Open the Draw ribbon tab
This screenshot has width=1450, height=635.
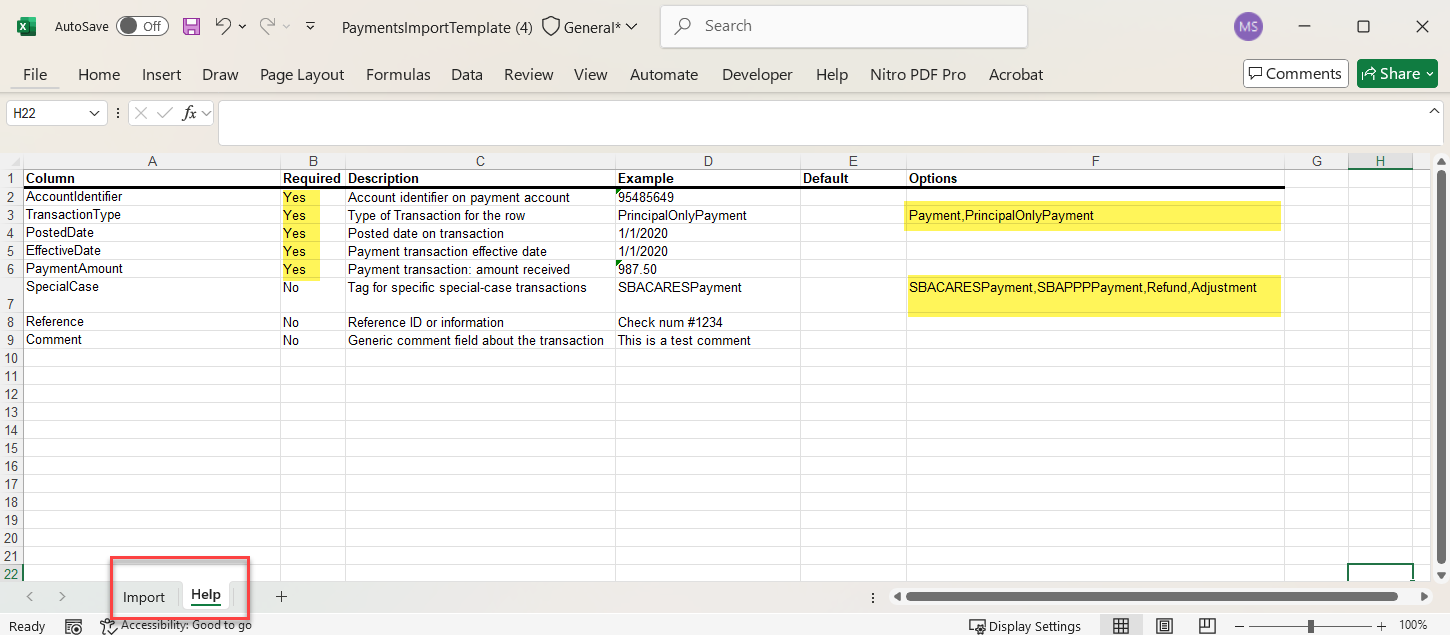tap(220, 74)
